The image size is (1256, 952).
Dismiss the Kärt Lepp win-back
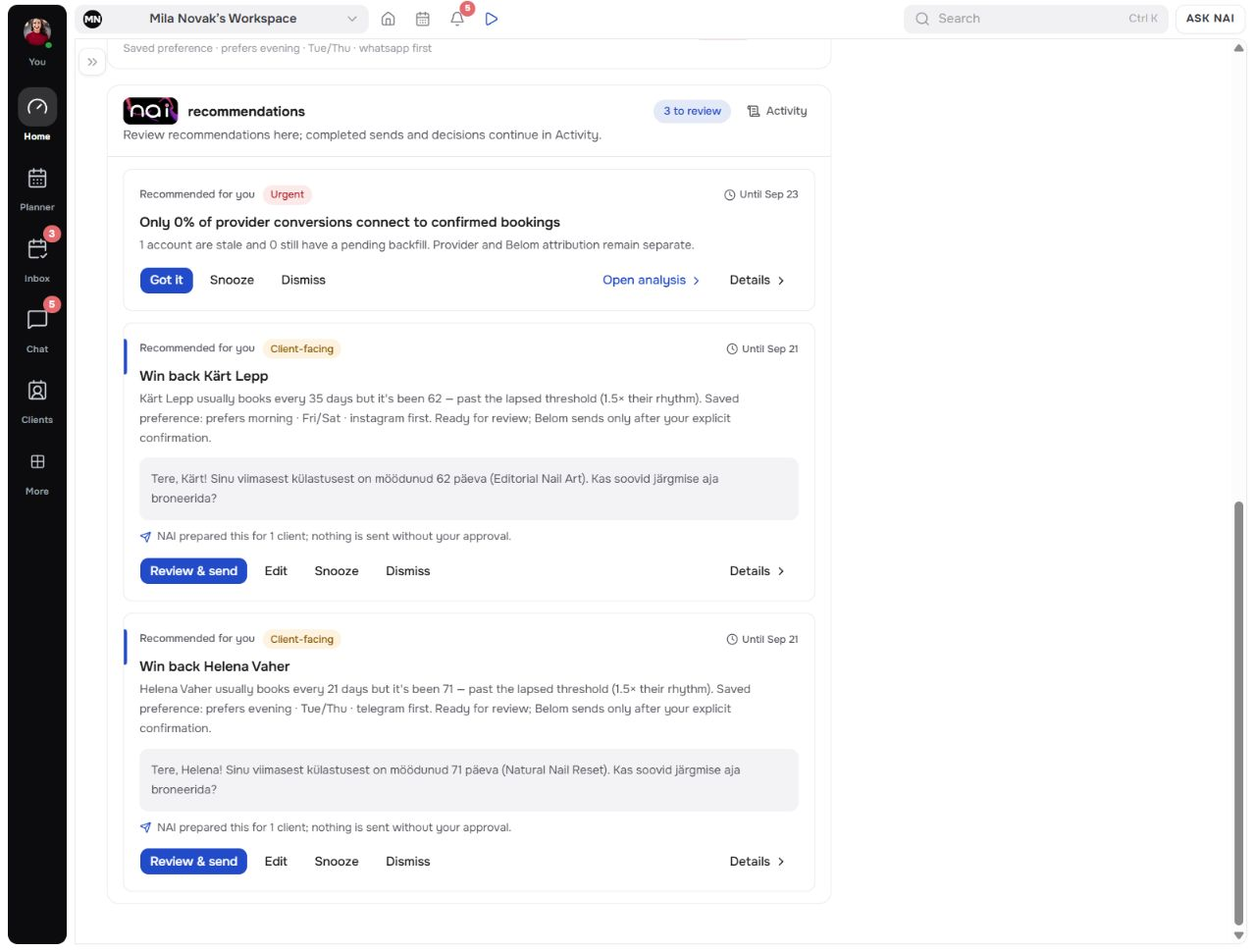408,571
